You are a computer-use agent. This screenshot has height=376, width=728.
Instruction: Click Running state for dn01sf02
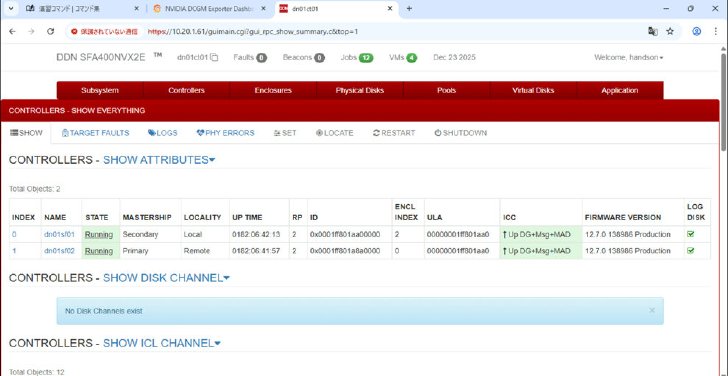99,251
